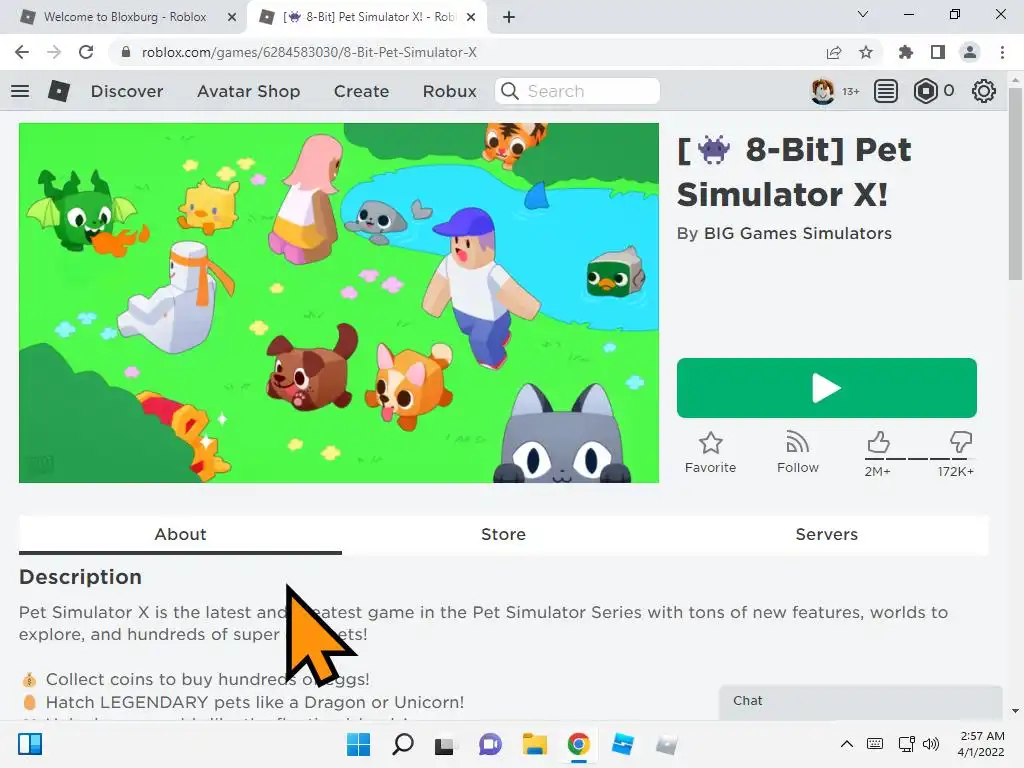Click the address bar URL

pyautogui.click(x=309, y=52)
